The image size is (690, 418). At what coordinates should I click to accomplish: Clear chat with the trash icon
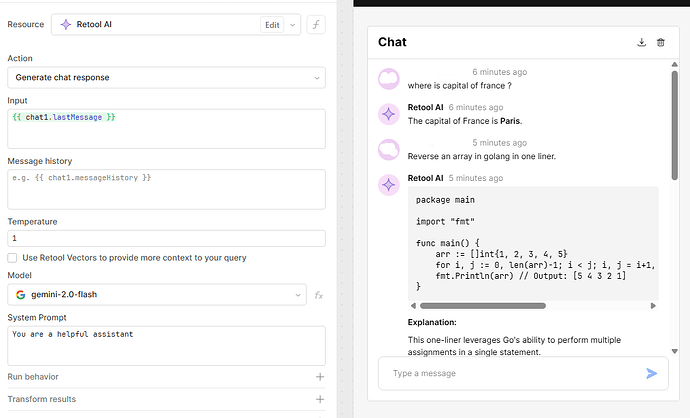tap(661, 42)
